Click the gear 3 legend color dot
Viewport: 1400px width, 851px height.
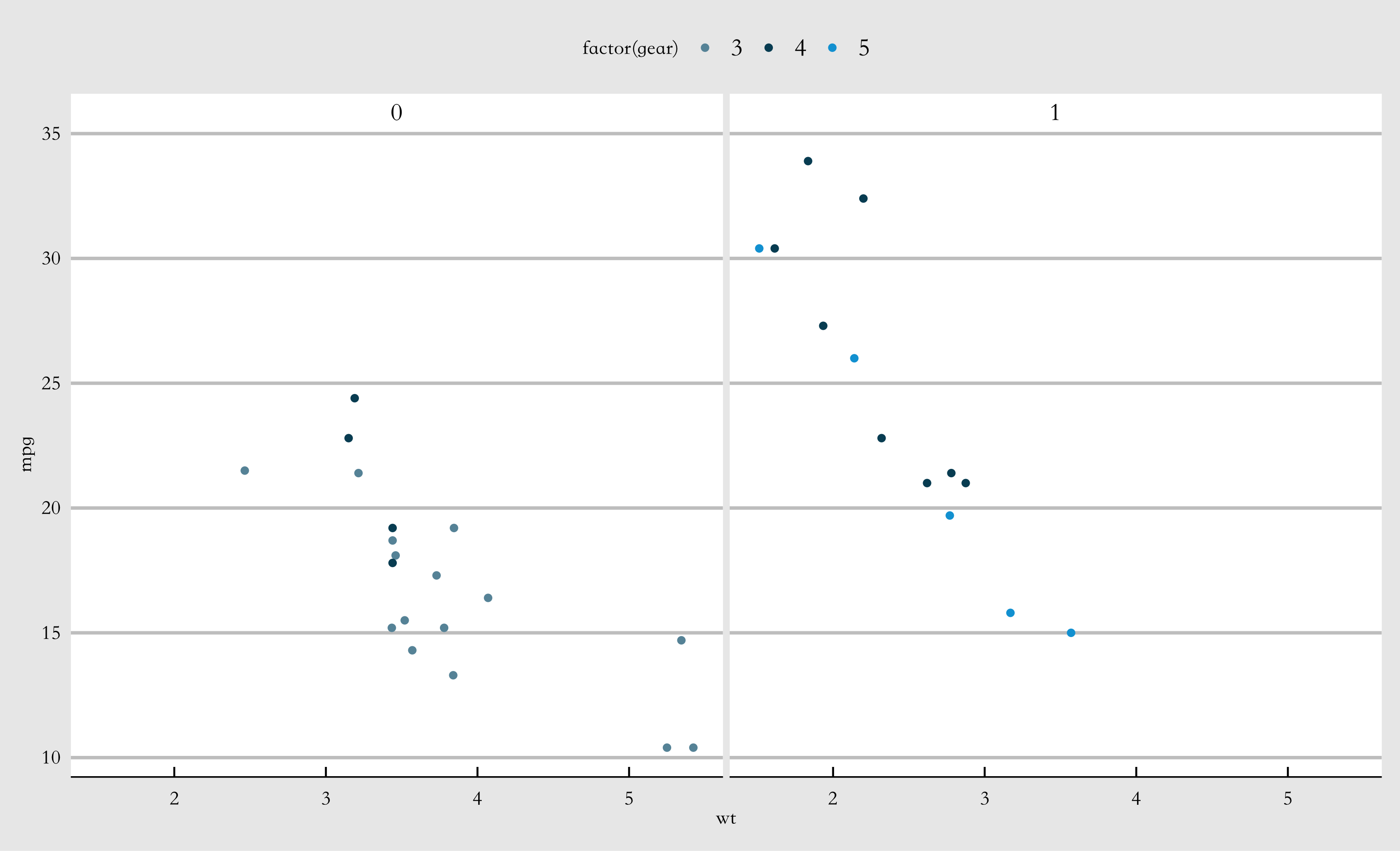pos(705,48)
